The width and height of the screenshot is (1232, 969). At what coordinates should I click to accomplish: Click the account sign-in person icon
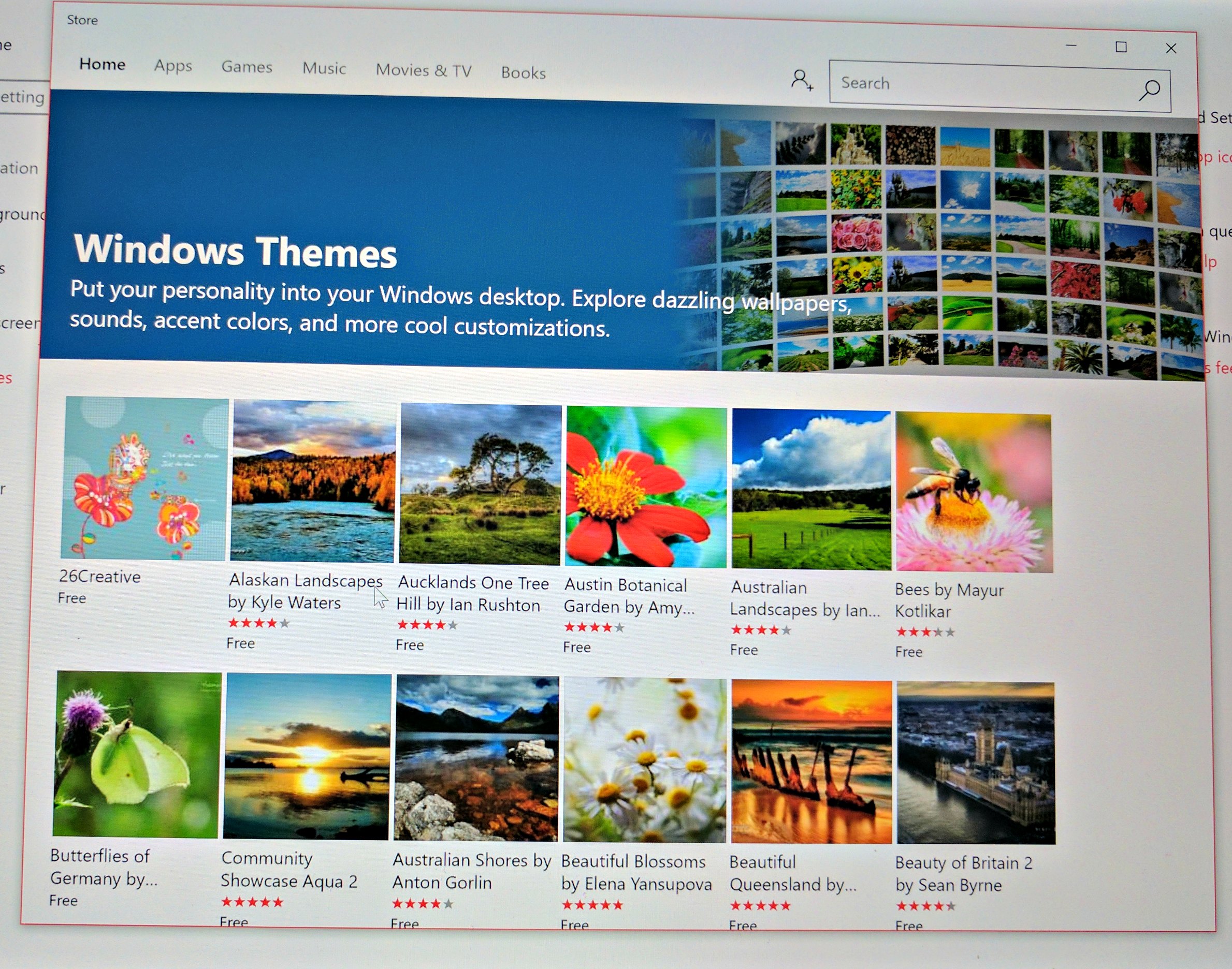[802, 80]
